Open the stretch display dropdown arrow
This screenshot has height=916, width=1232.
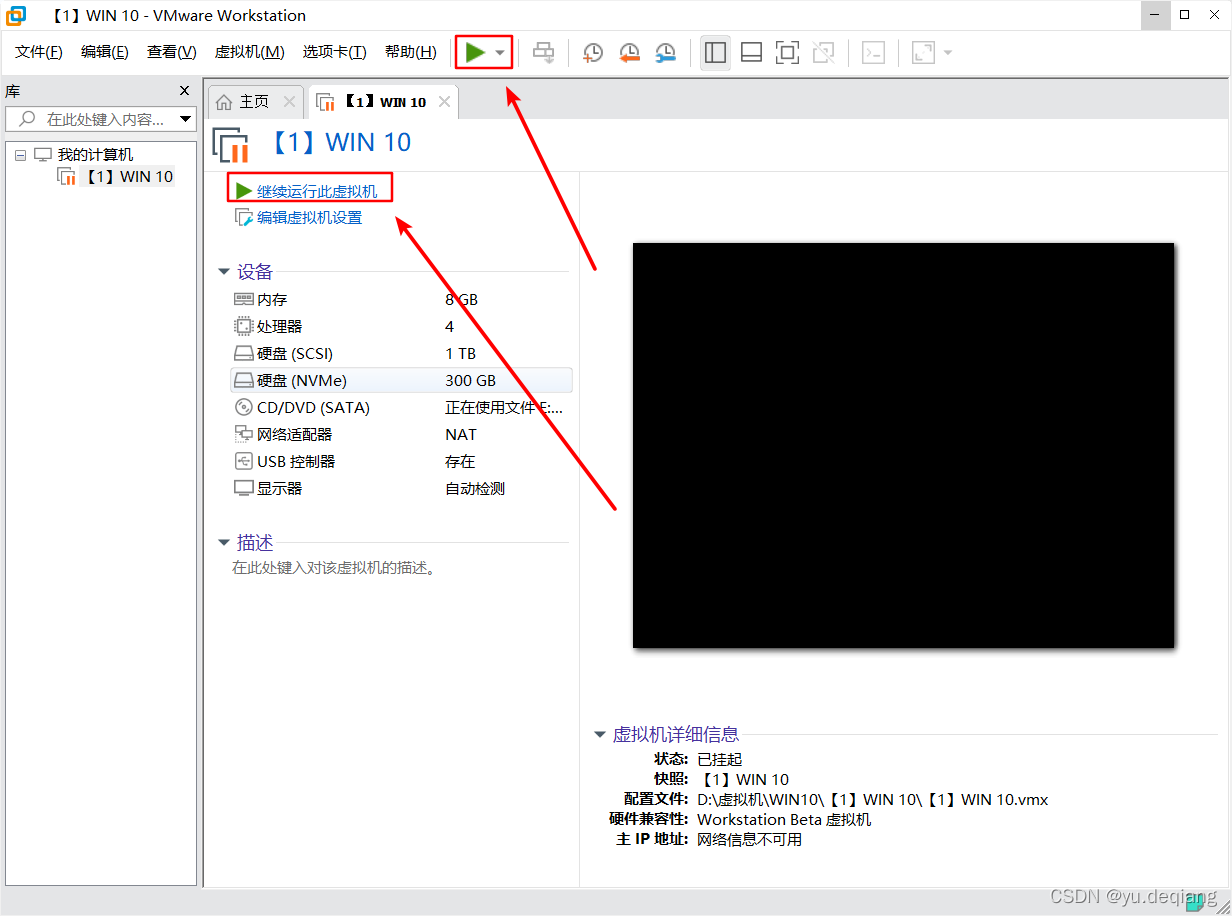point(948,53)
